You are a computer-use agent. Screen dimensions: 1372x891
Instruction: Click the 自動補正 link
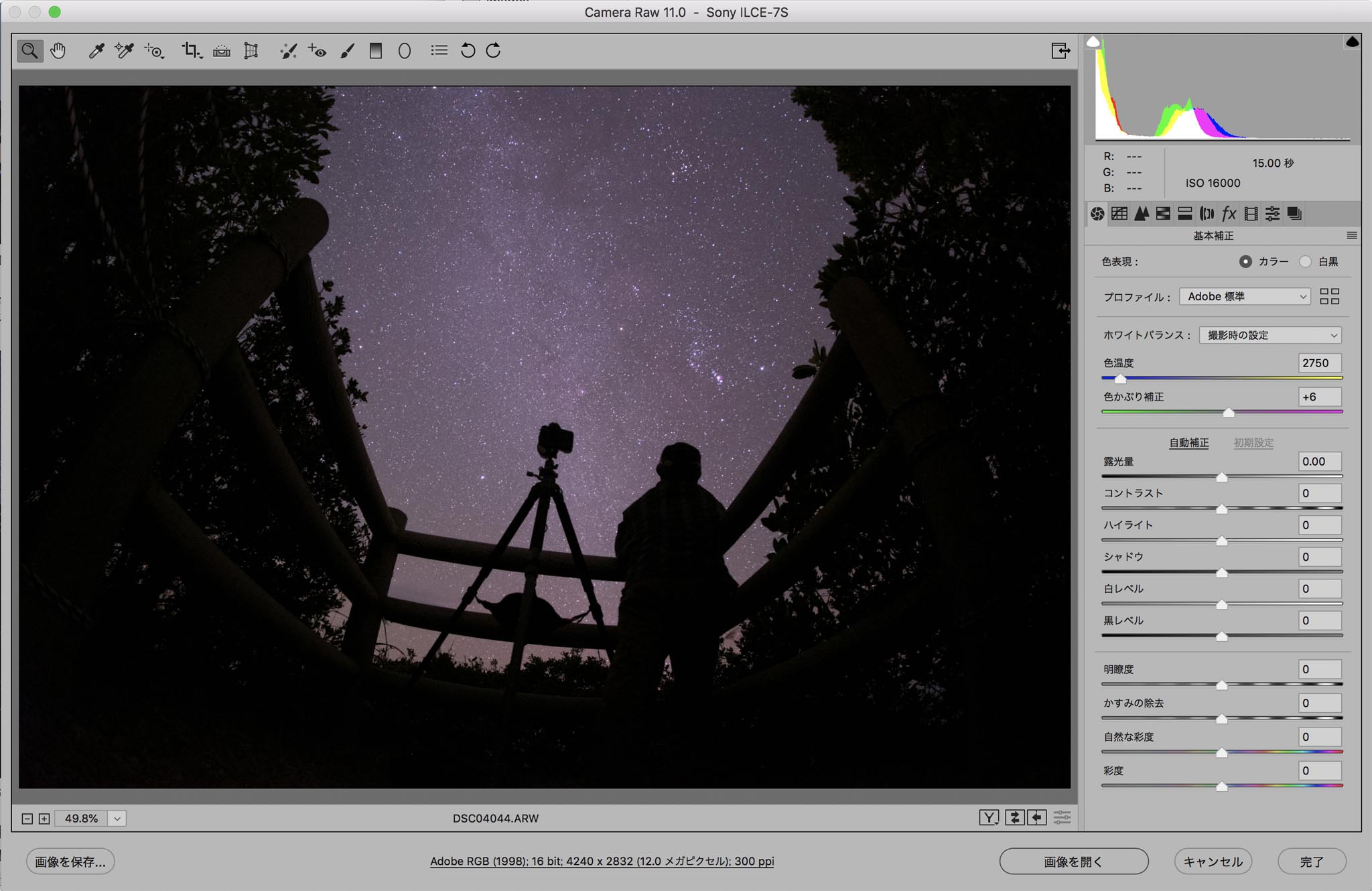click(x=1189, y=443)
